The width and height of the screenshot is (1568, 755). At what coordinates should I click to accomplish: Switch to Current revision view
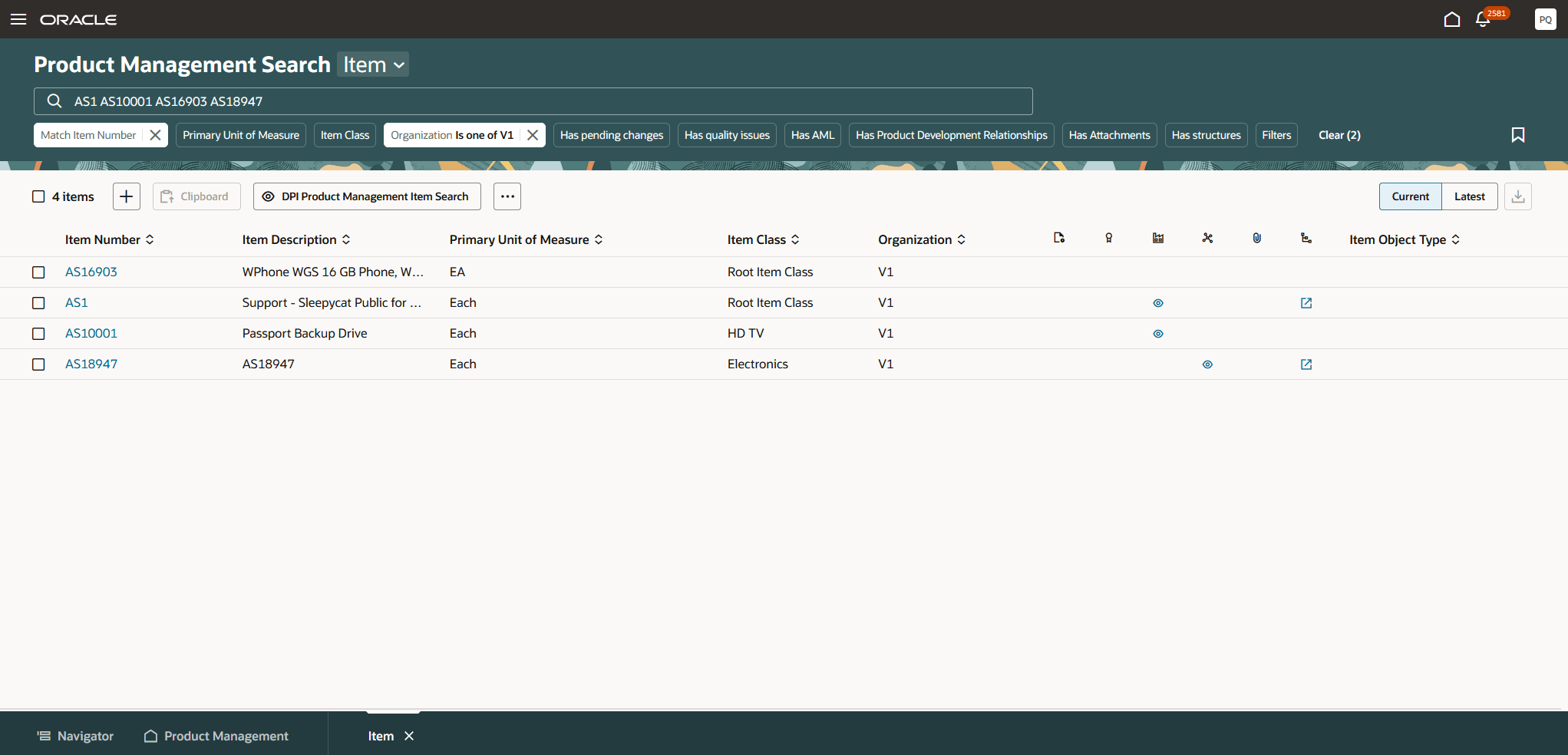pyautogui.click(x=1411, y=196)
